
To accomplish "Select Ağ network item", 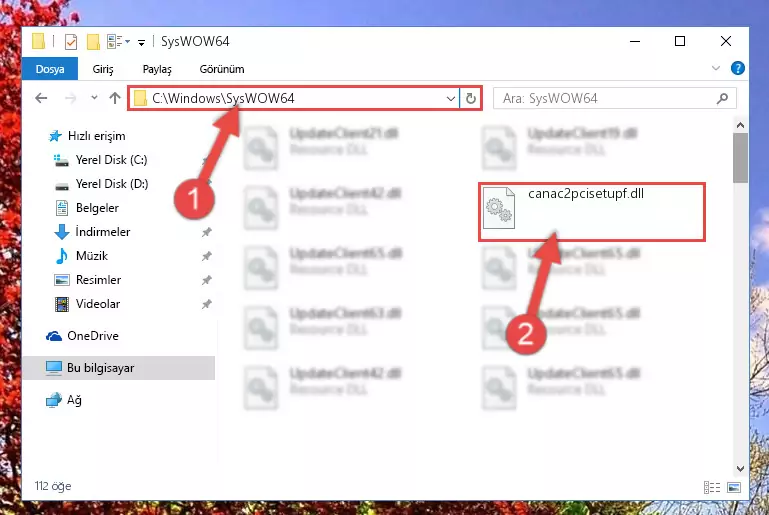I will [x=74, y=400].
